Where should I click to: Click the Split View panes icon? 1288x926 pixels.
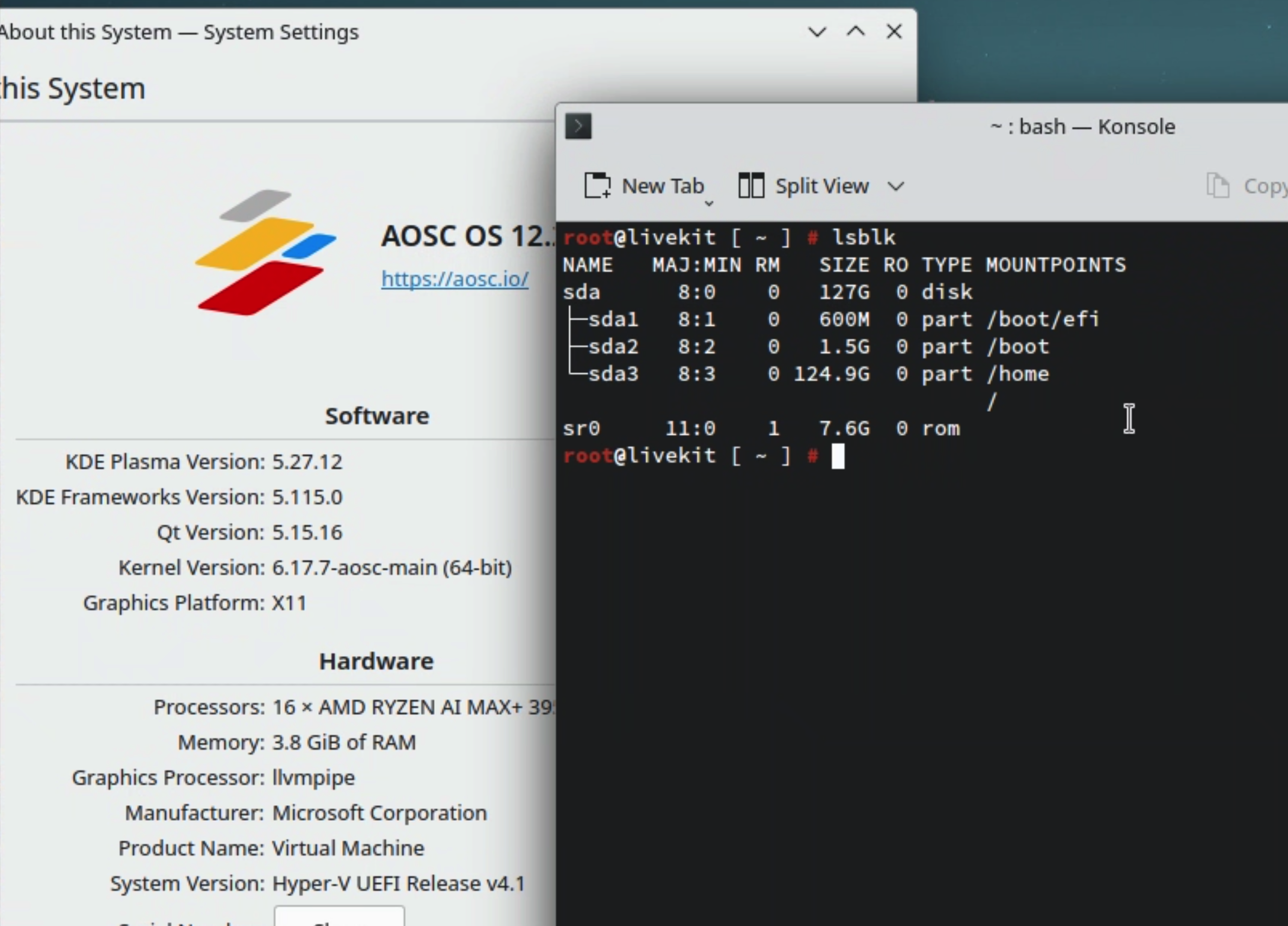click(x=751, y=185)
